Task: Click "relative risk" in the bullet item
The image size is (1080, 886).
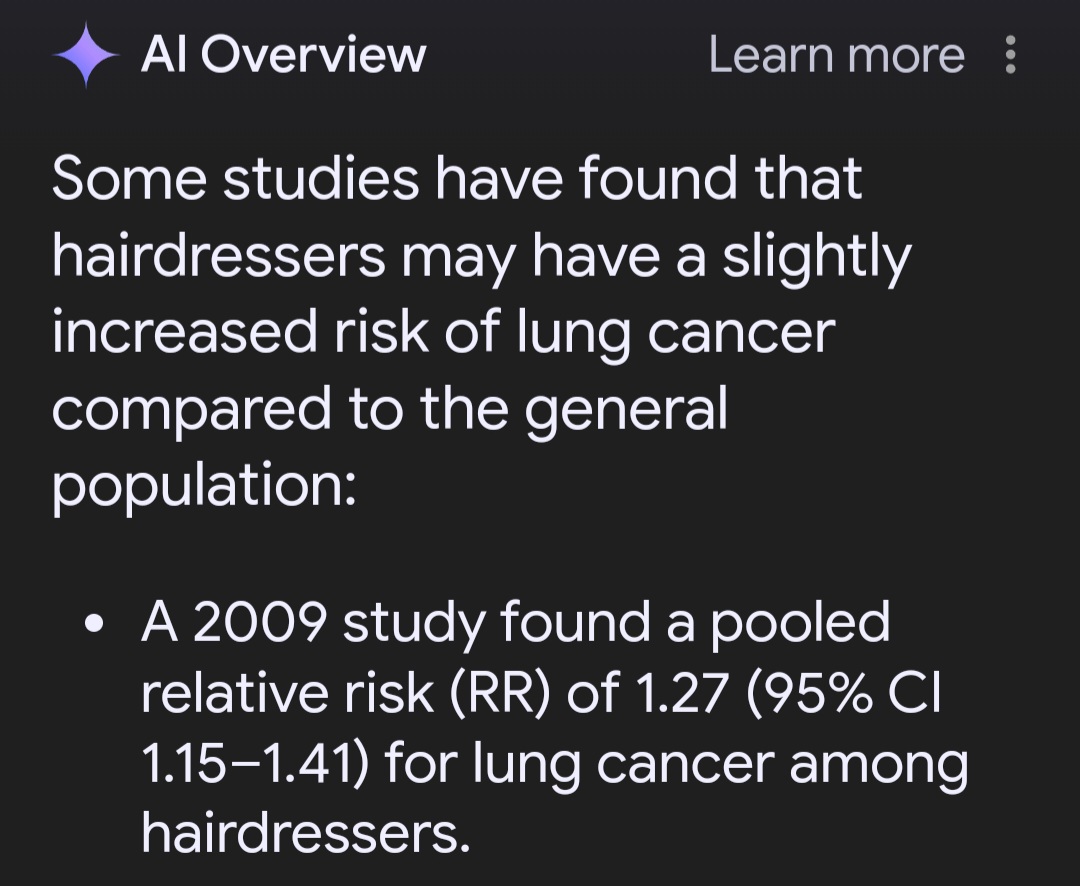Action: tap(287, 692)
